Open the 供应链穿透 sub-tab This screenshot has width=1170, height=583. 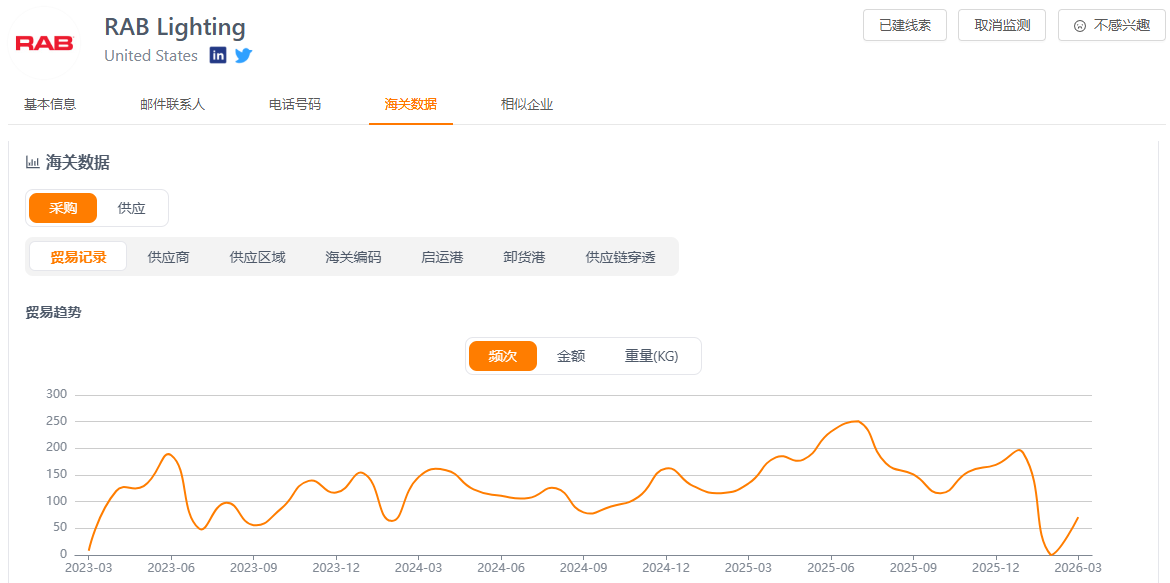point(620,258)
